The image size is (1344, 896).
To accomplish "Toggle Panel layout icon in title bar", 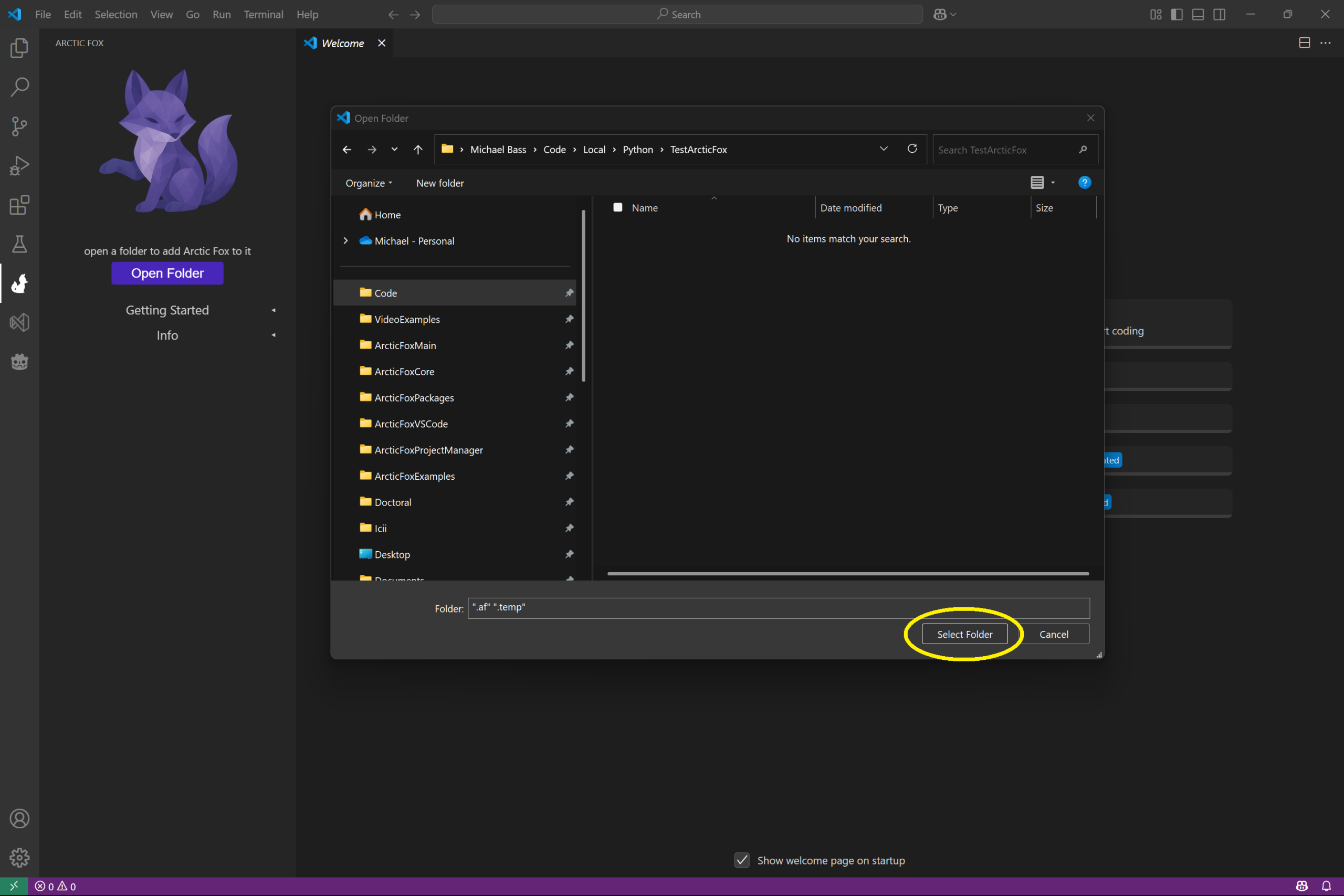I will [1198, 14].
